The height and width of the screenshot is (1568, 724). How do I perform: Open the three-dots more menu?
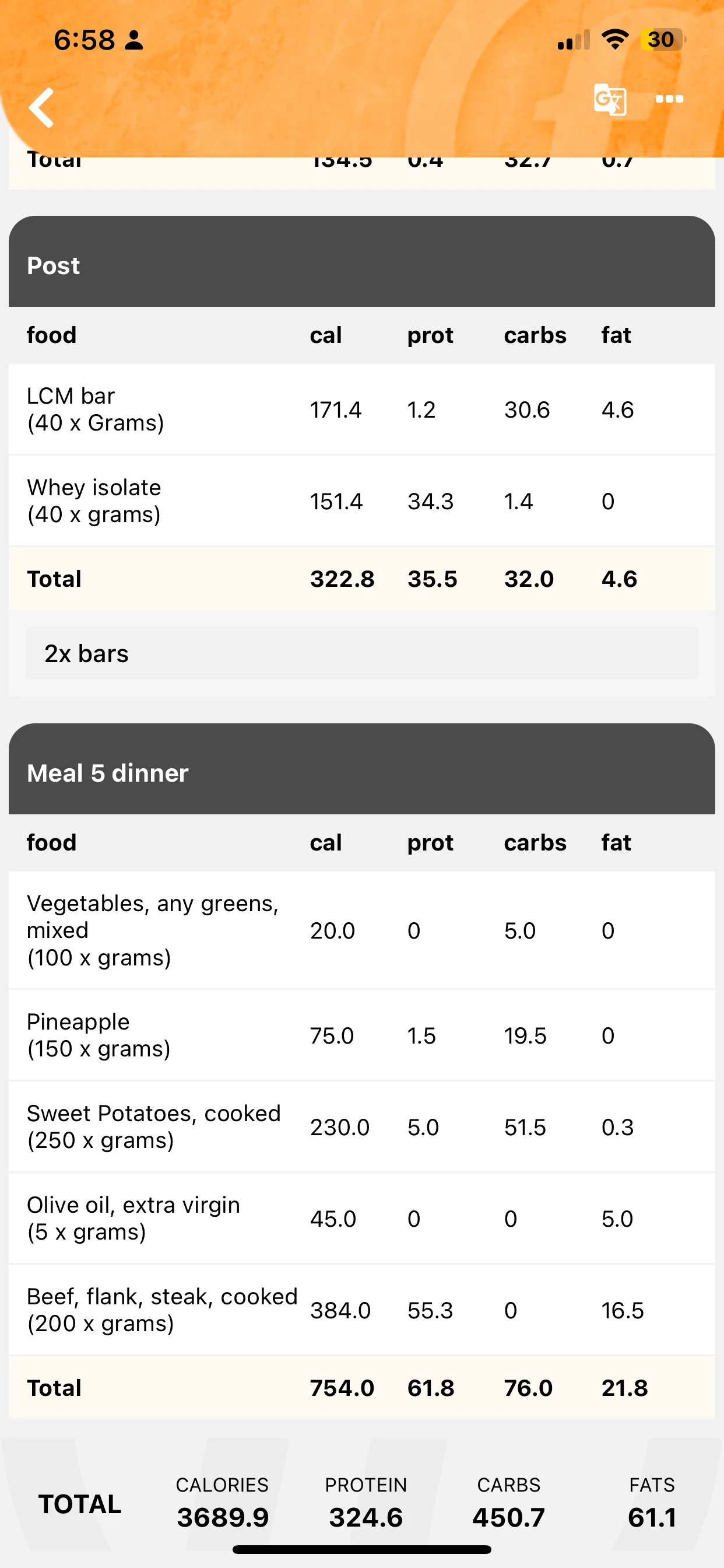point(669,99)
